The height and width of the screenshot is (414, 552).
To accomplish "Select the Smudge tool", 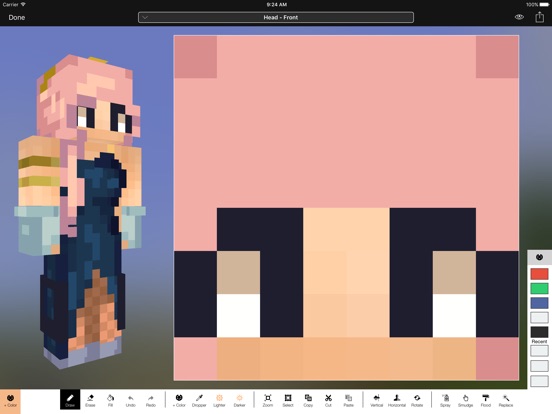I will pyautogui.click(x=465, y=400).
